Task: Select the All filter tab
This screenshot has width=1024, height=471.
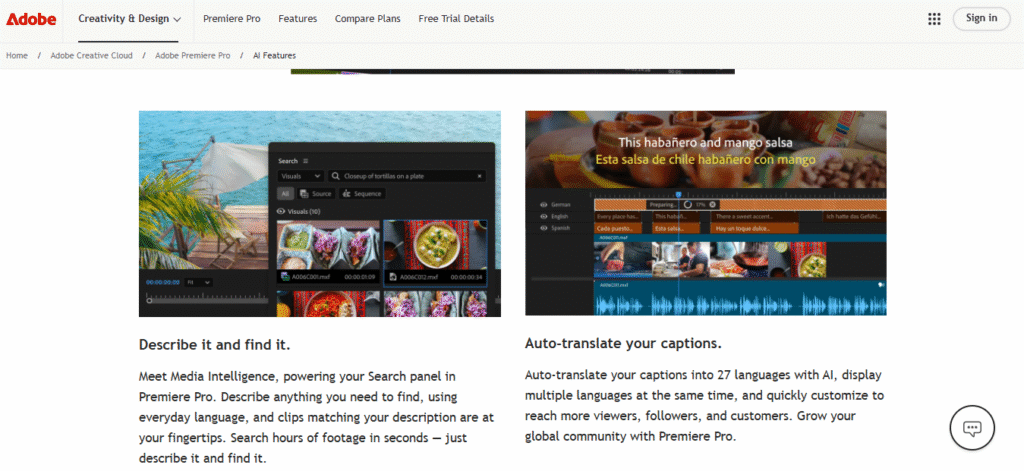Action: click(x=285, y=193)
